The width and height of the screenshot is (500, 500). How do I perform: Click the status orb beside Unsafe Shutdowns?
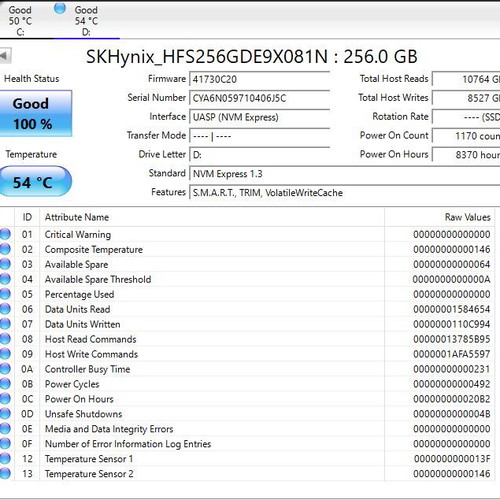(5, 414)
